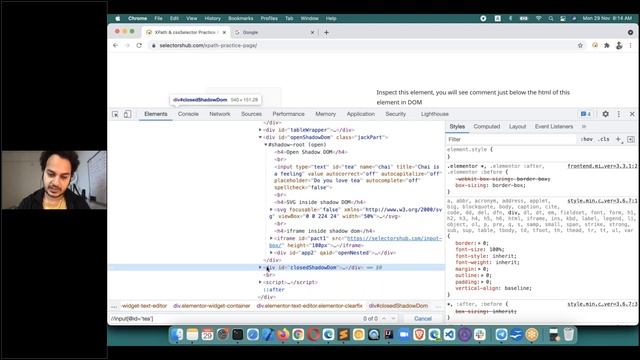Select div.elementor-widget-container breadcrumb
The width and height of the screenshot is (640, 360).
coord(211,306)
